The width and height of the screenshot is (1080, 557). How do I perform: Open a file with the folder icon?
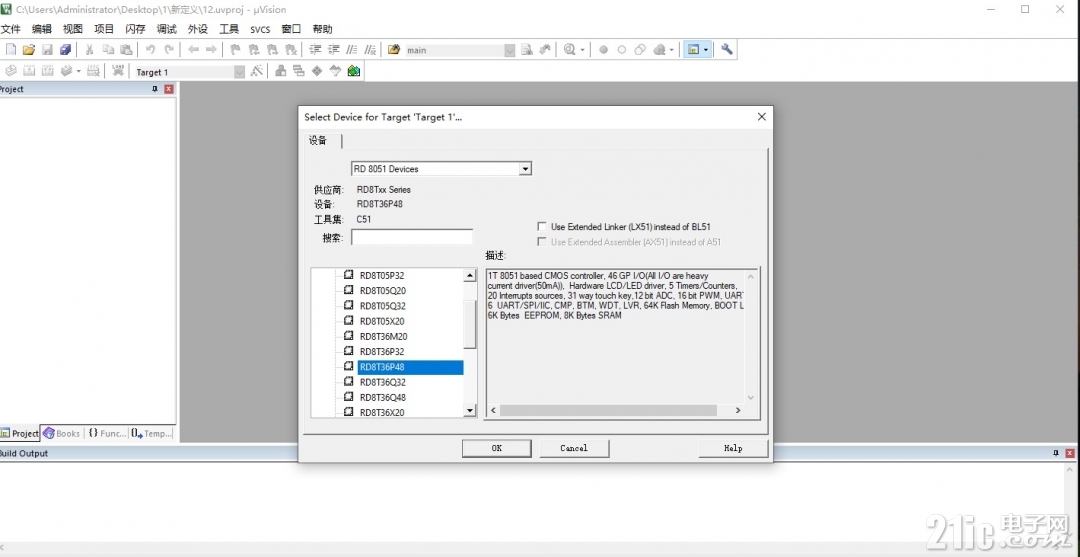point(29,50)
